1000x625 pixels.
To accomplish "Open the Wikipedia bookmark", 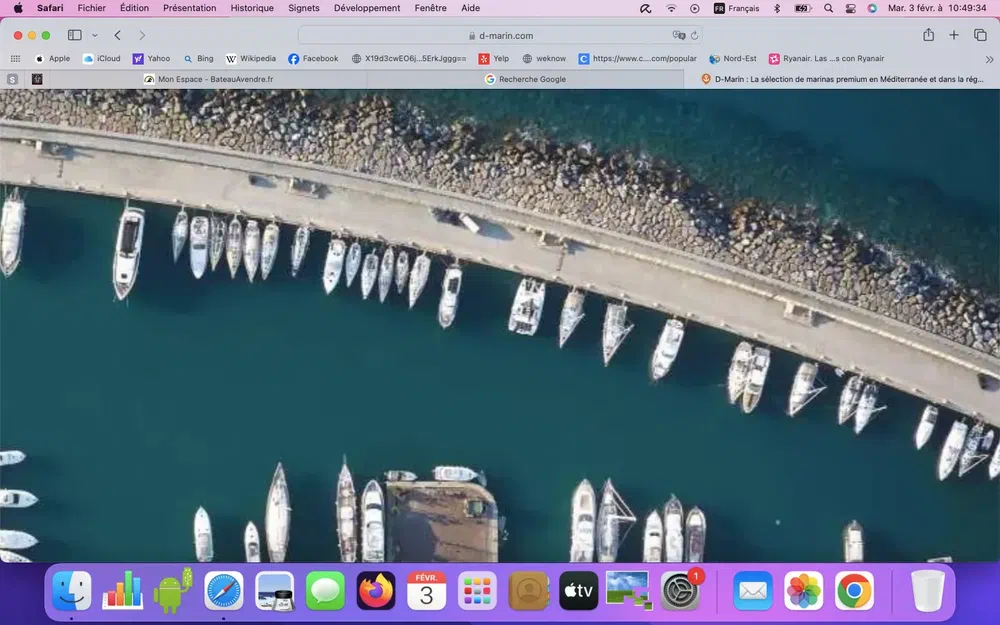I will pos(251,59).
